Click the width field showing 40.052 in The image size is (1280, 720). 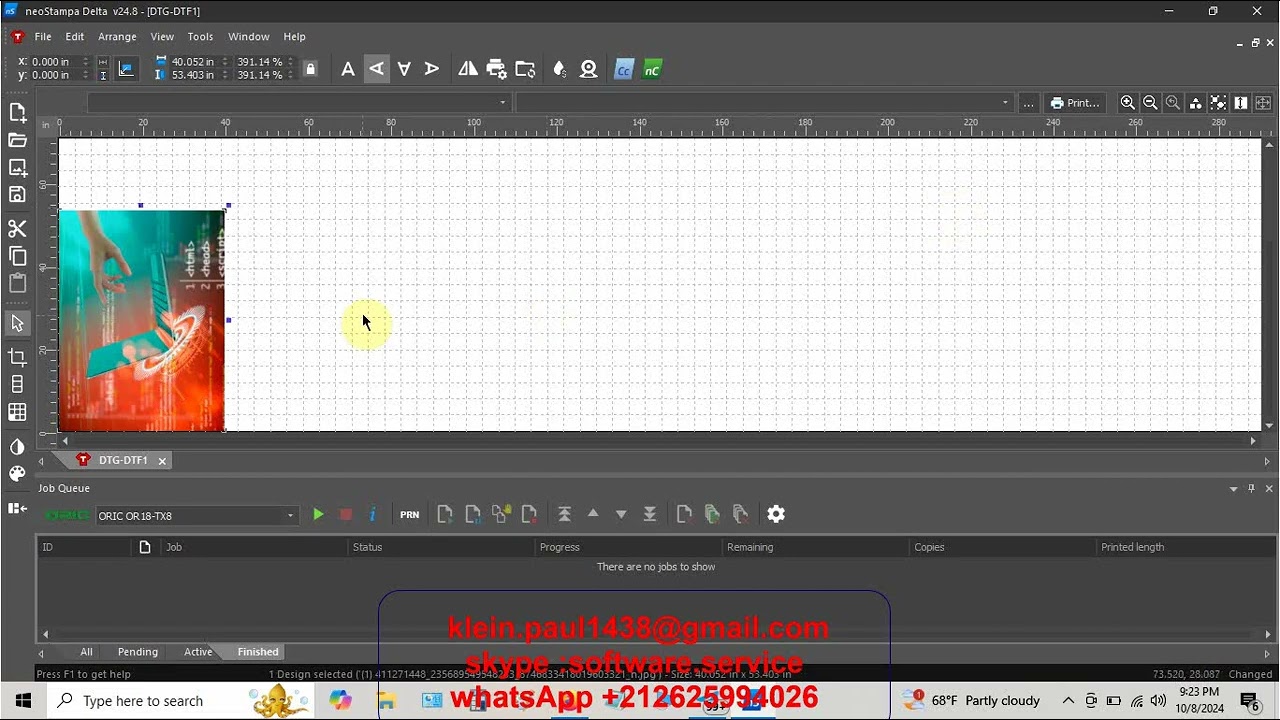(192, 62)
